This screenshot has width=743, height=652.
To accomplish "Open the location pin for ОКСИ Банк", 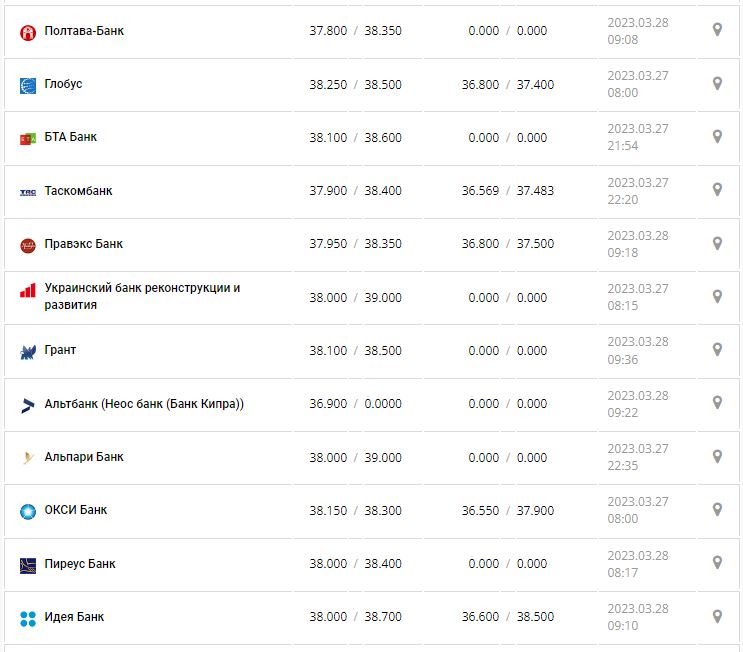I will tap(717, 510).
